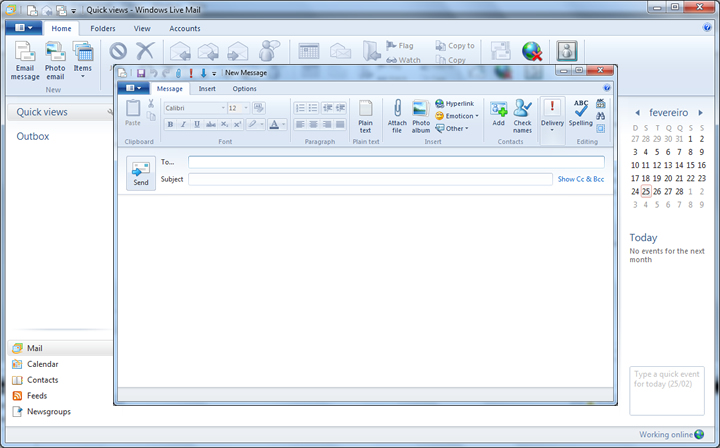The height and width of the screenshot is (448, 720).
Task: Toggle numbered list formatting
Action: click(300, 108)
